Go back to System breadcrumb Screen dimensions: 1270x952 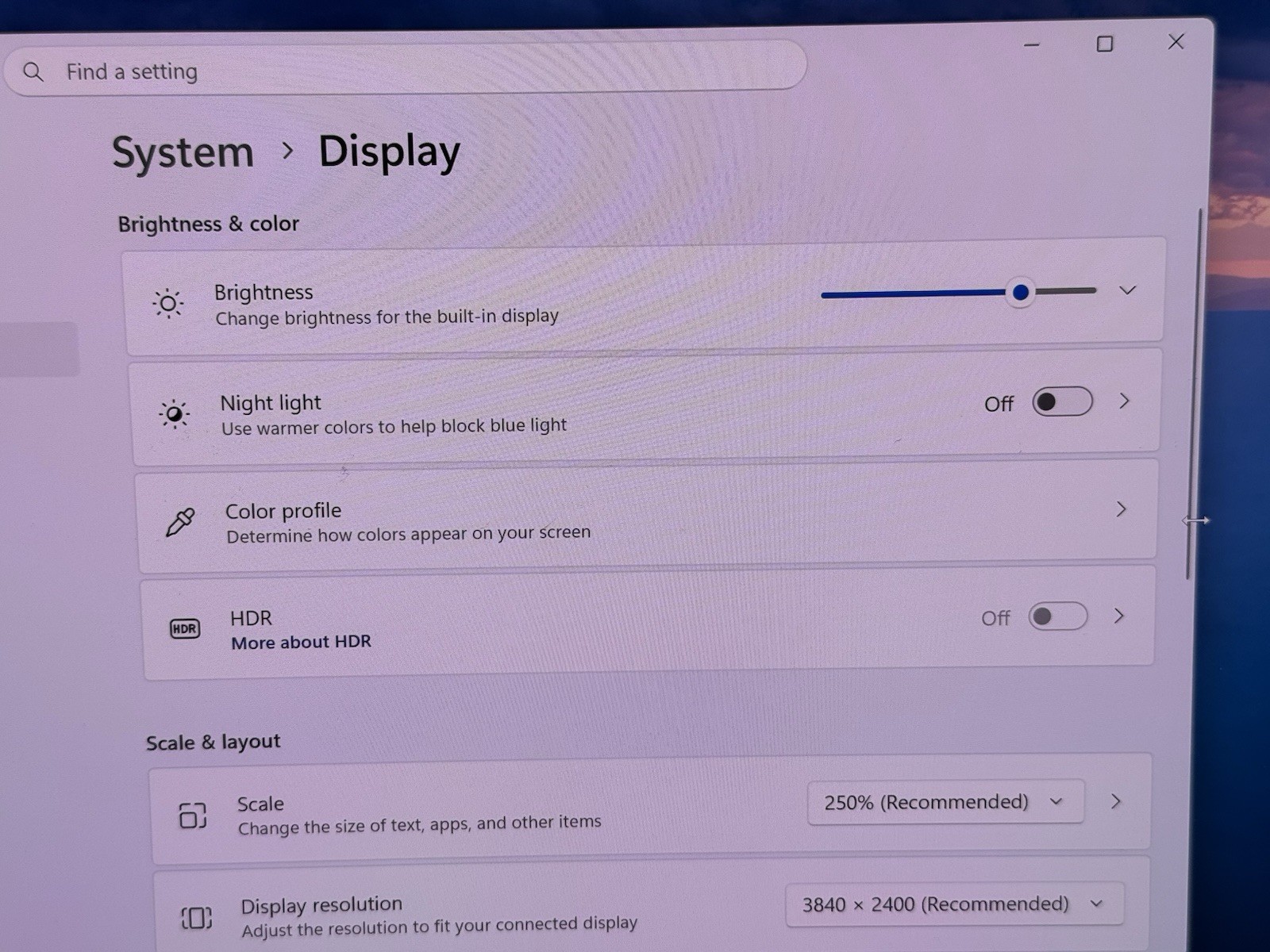183,152
